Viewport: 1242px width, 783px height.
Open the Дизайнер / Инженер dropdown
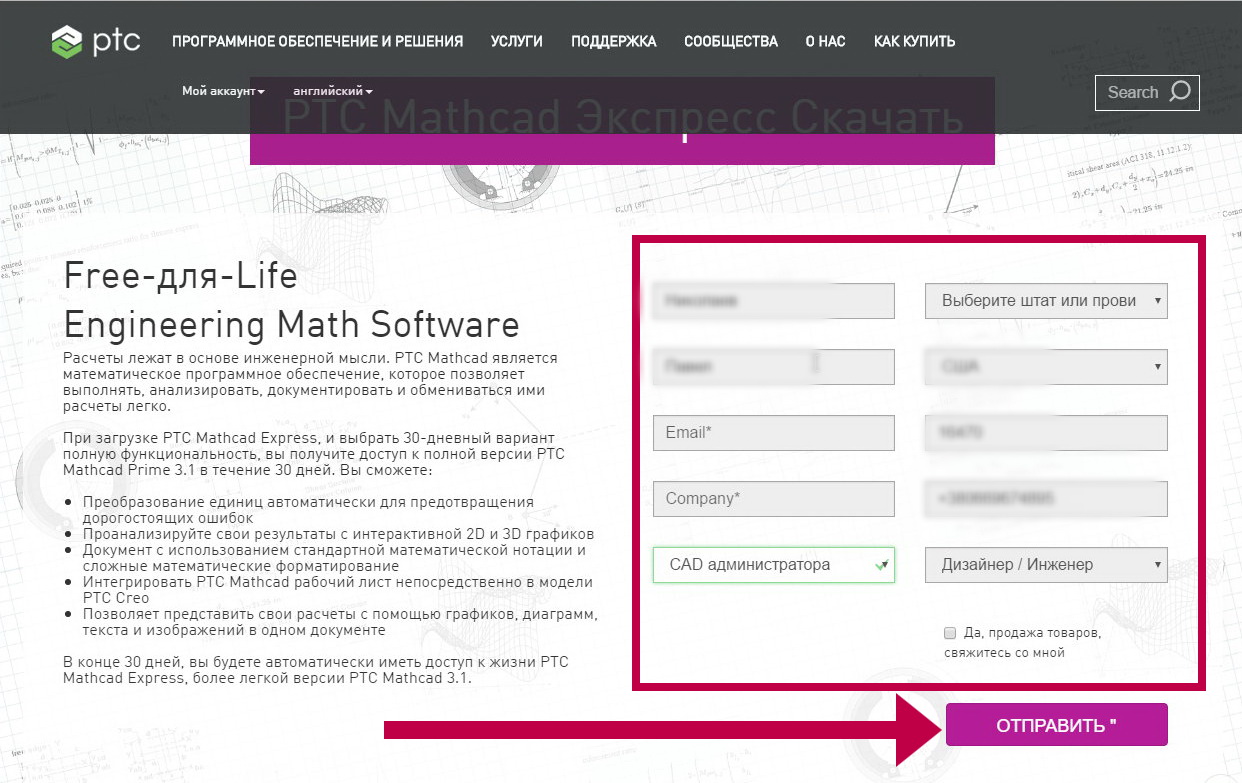point(1046,565)
